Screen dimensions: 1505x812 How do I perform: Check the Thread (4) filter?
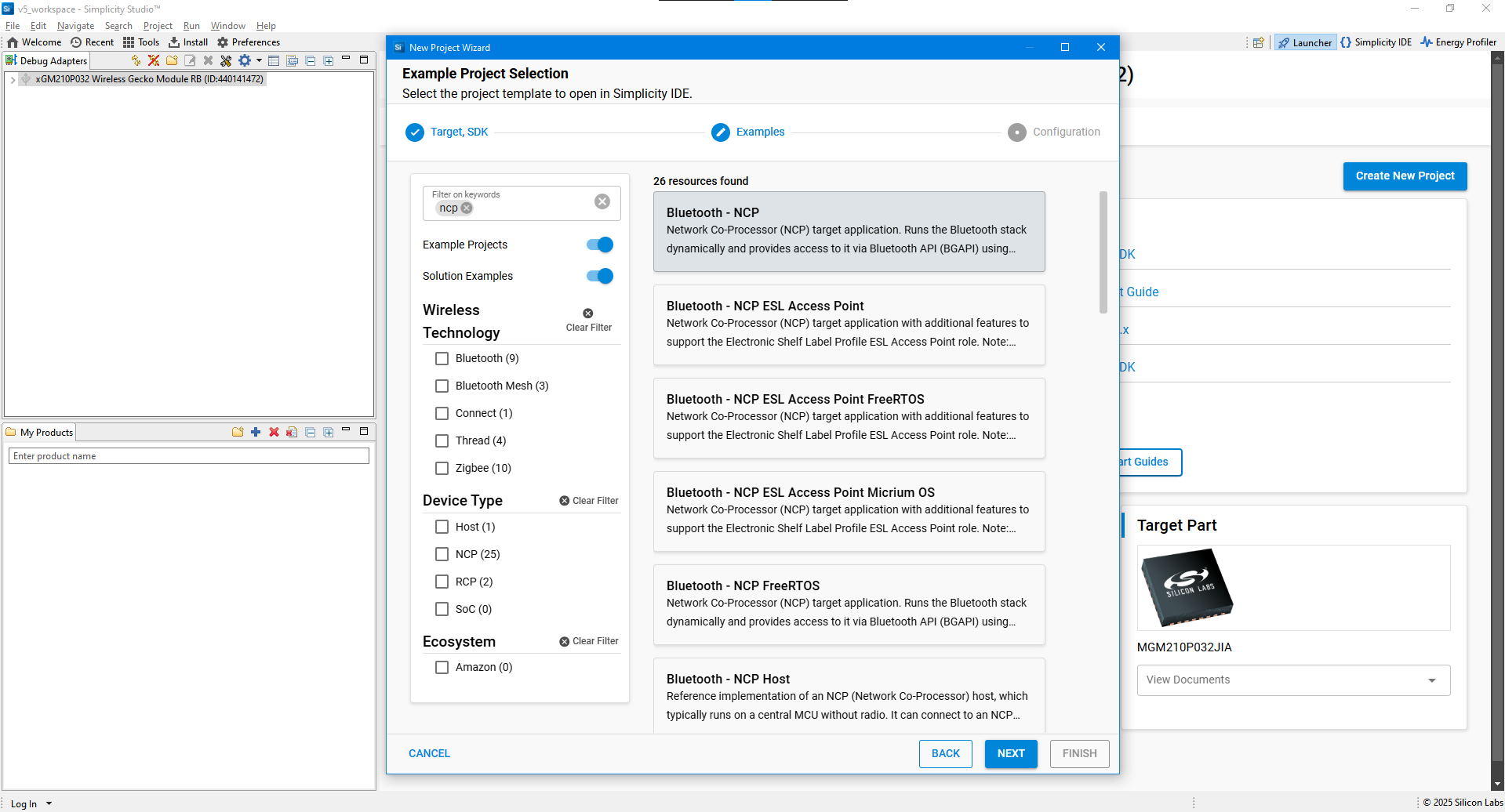(442, 440)
